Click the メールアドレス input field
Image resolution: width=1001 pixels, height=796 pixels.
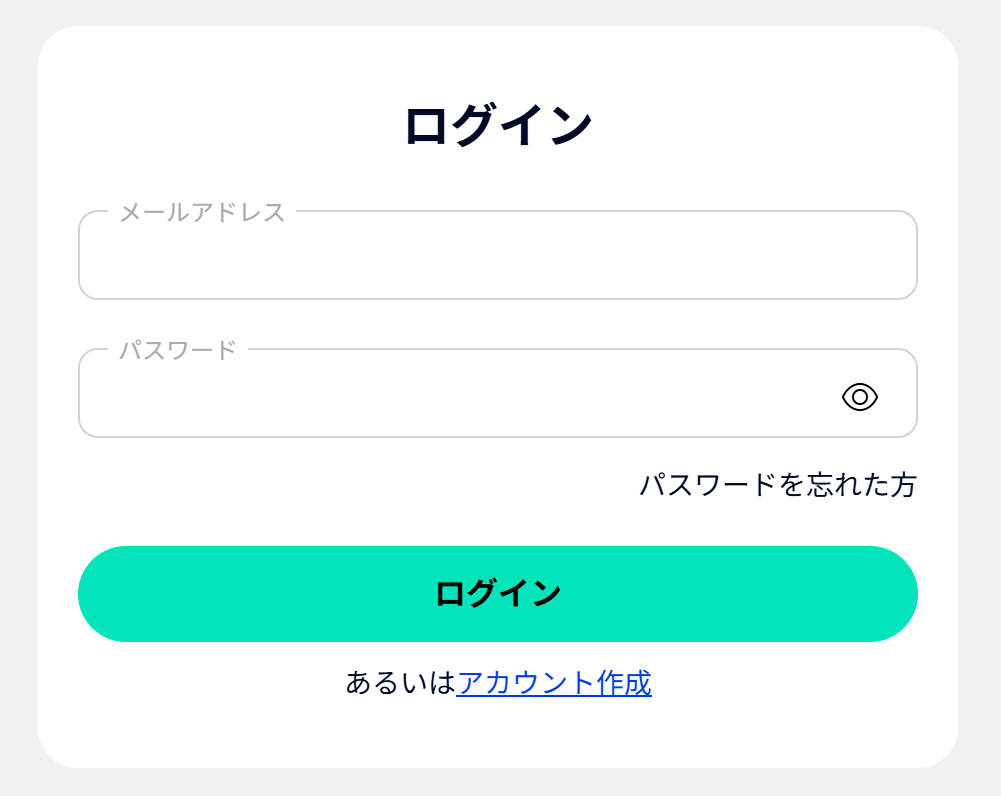pyautogui.click(x=497, y=257)
